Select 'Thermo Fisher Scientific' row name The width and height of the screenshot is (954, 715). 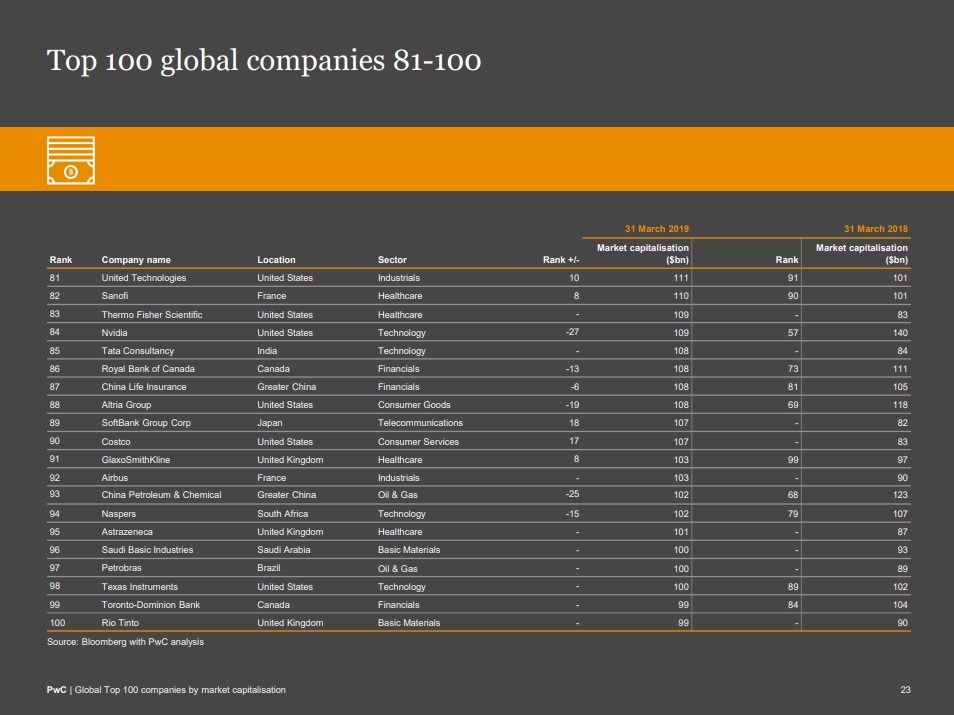click(x=152, y=315)
